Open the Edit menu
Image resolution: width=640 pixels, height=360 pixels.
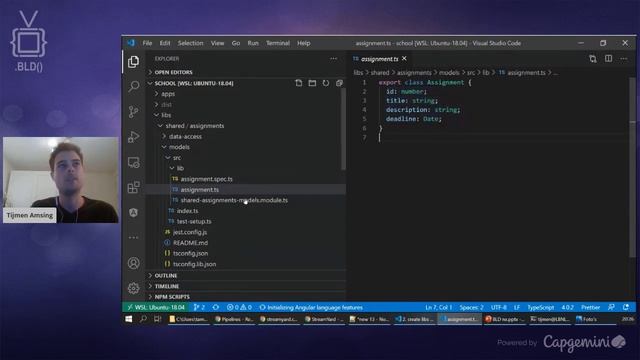coord(165,43)
